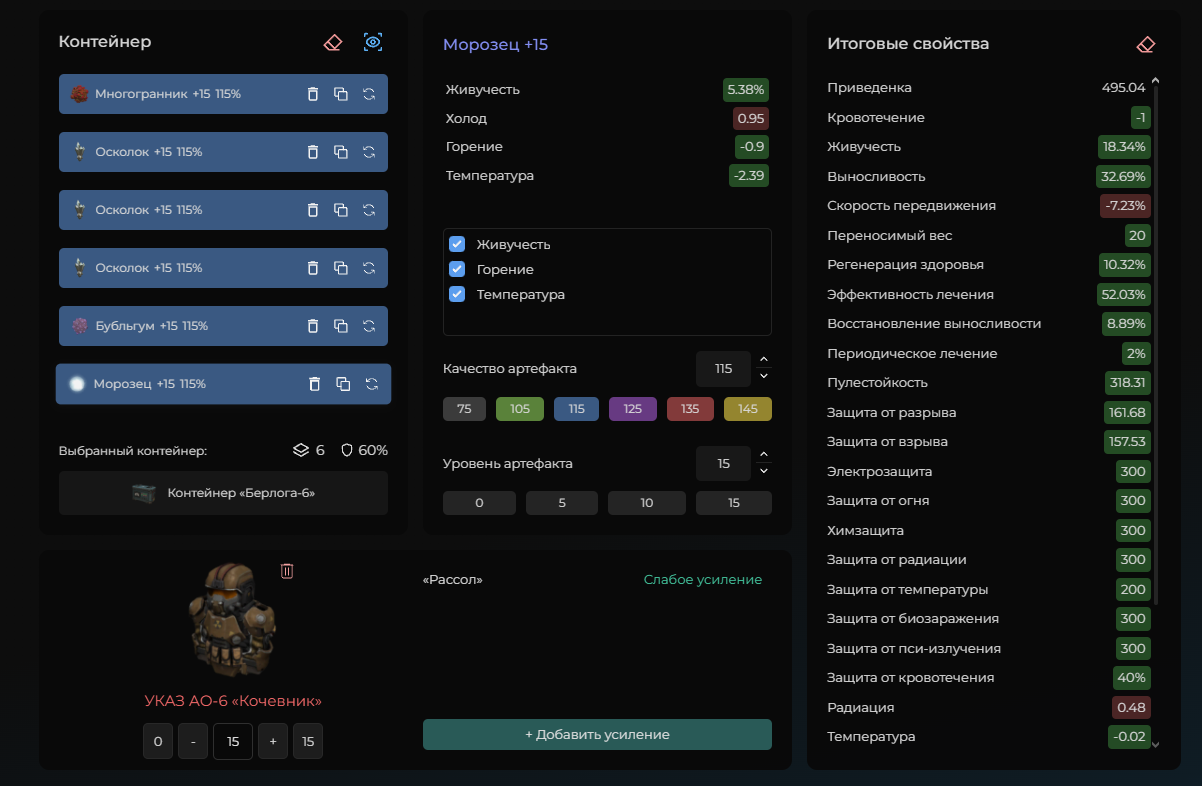1202x786 pixels.
Task: Select quality 115 blue swatch
Action: (576, 409)
